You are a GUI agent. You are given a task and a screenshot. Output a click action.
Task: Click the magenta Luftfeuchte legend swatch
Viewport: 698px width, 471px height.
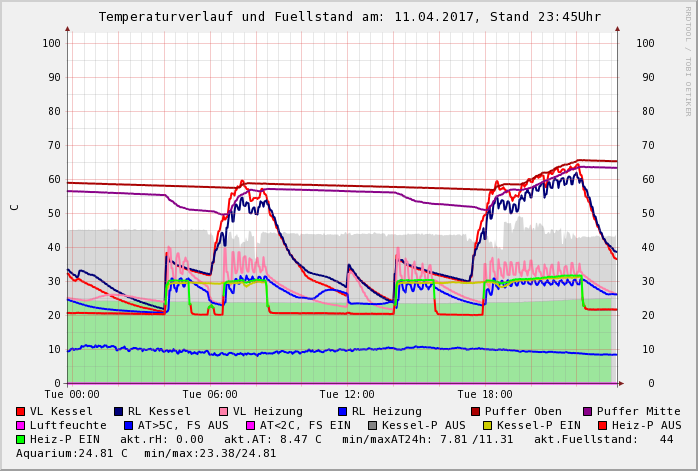[21, 425]
